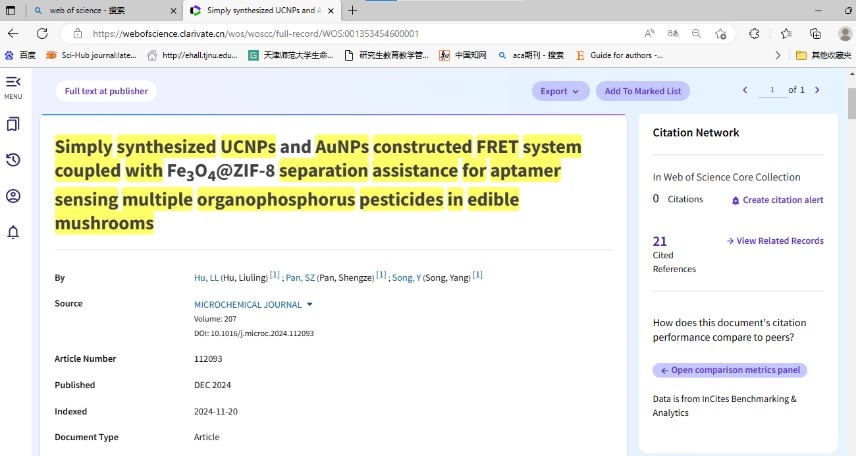Open 其他收藏夹 bookmarks folder
Screen dimensions: 856x456
824,55
